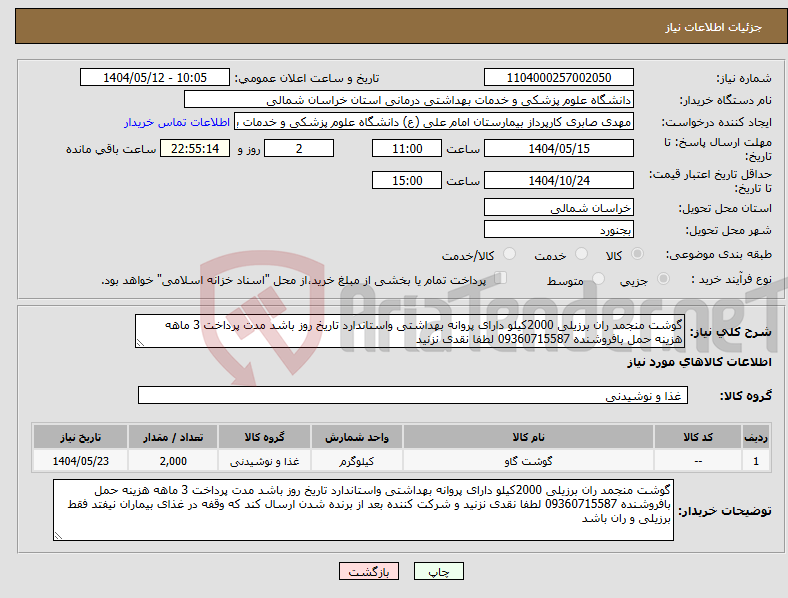Click the غذا و نوشیدنی cell in table row

tap(264, 461)
